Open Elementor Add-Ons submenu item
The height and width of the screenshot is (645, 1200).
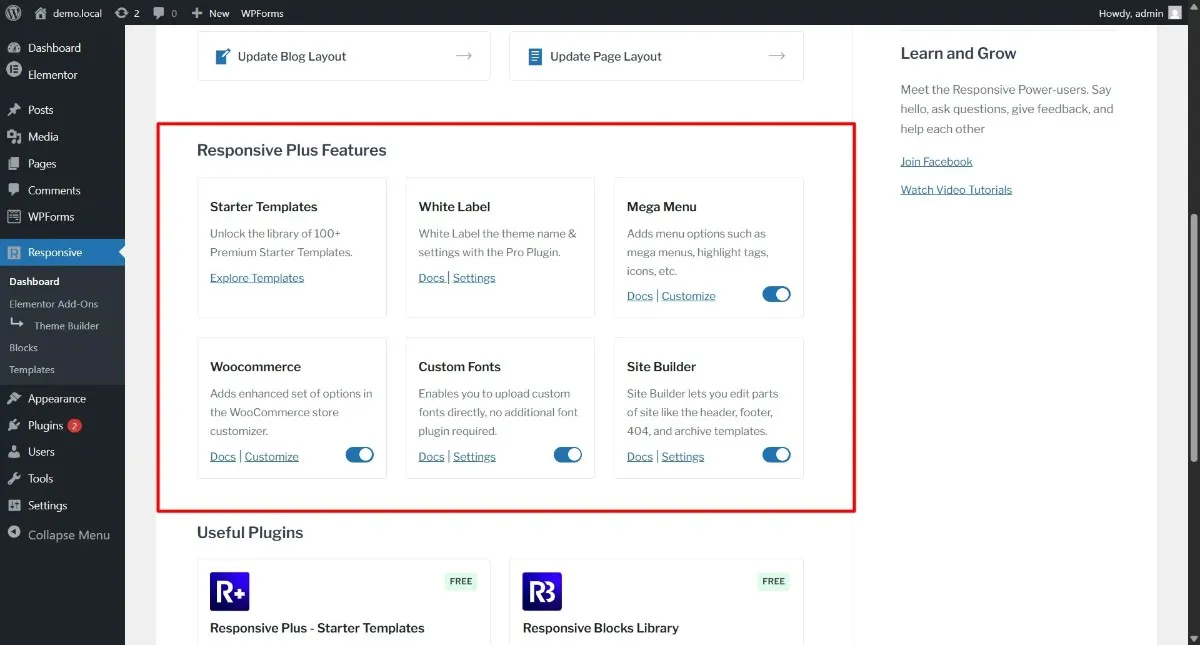click(54, 304)
